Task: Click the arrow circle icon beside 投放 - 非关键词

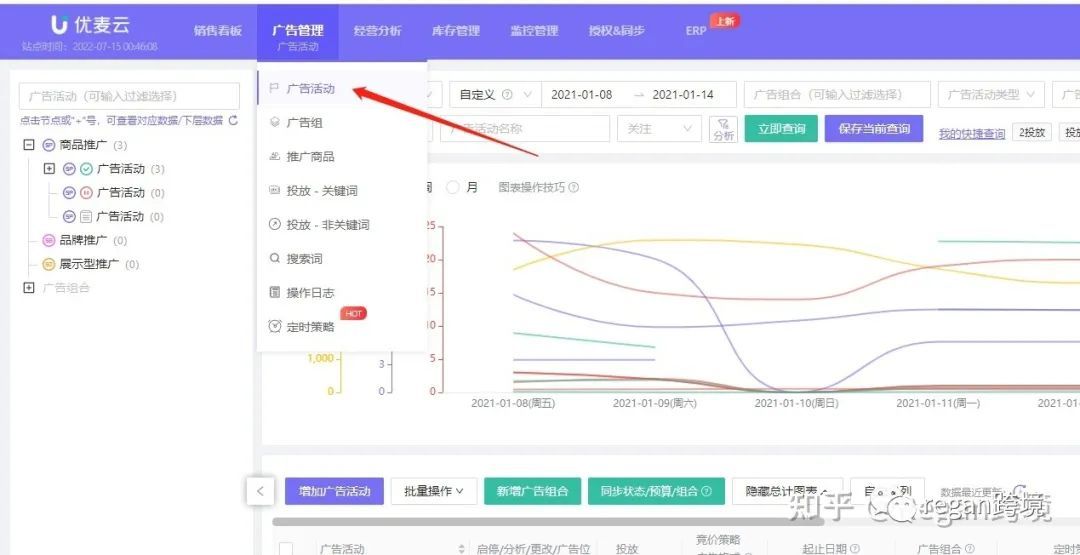Action: (274, 224)
